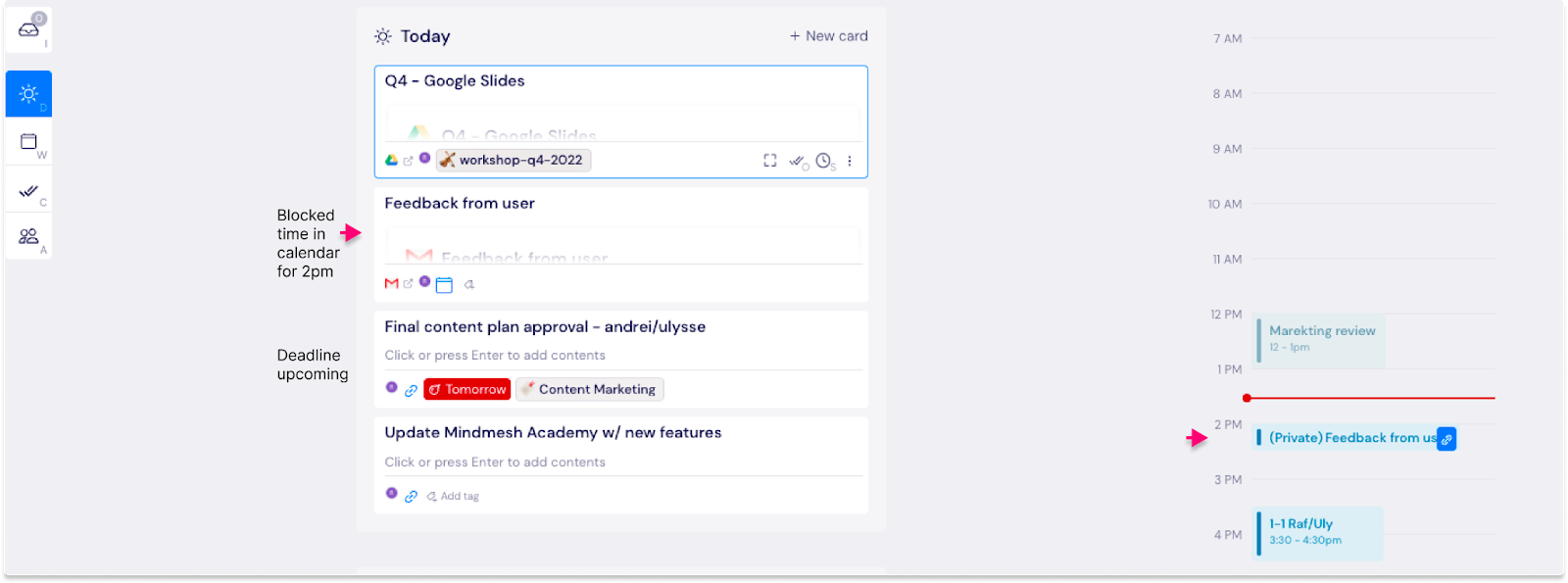Click calendar icon on Feedback from user card
The image size is (1568, 583).
444,285
